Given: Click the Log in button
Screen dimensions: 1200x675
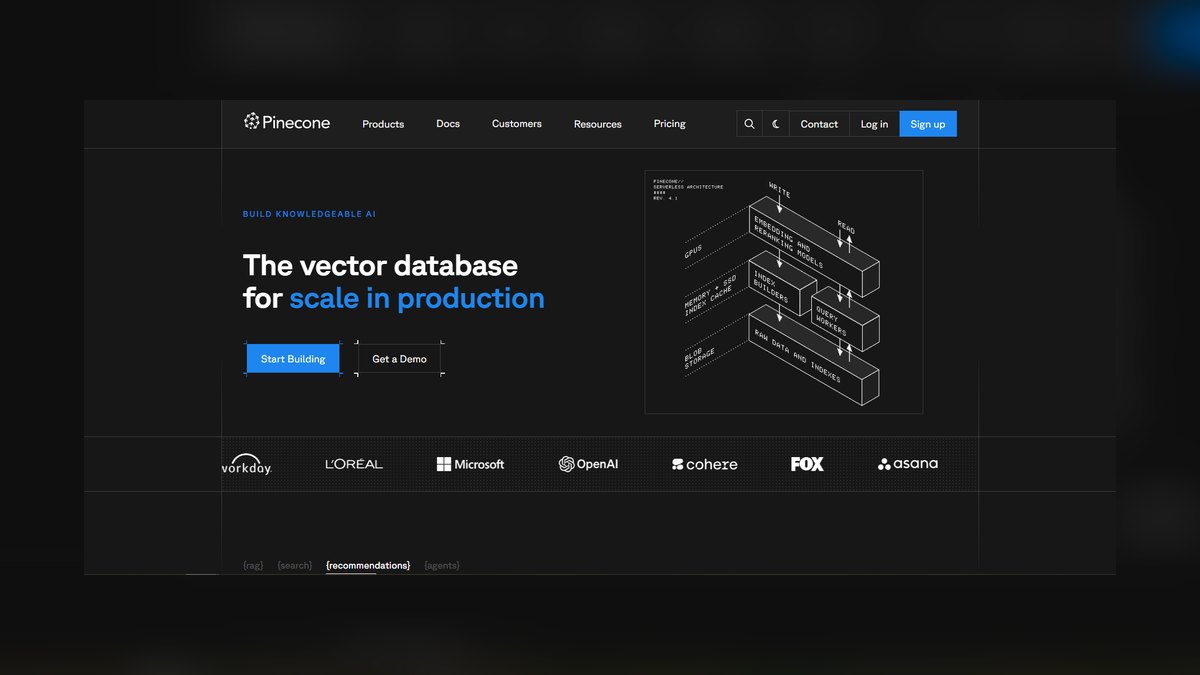Looking at the screenshot, I should pos(874,124).
